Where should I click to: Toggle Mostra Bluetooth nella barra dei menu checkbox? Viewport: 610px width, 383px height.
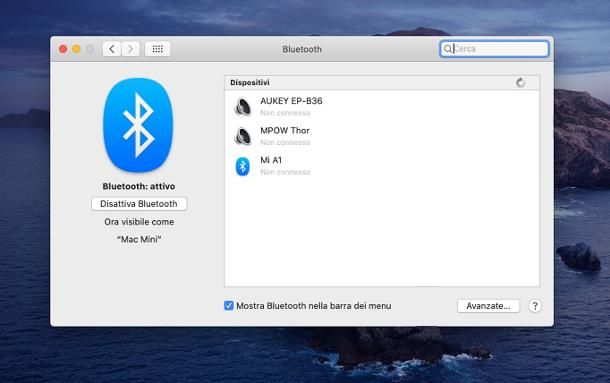[x=229, y=306]
